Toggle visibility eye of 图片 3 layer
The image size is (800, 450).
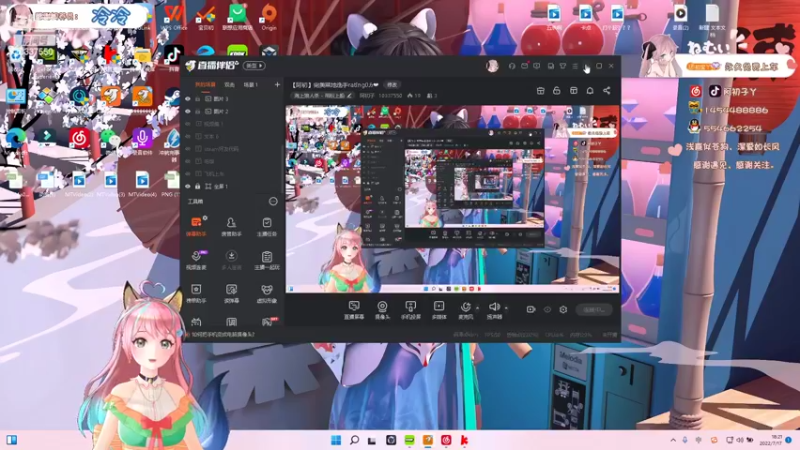188,99
